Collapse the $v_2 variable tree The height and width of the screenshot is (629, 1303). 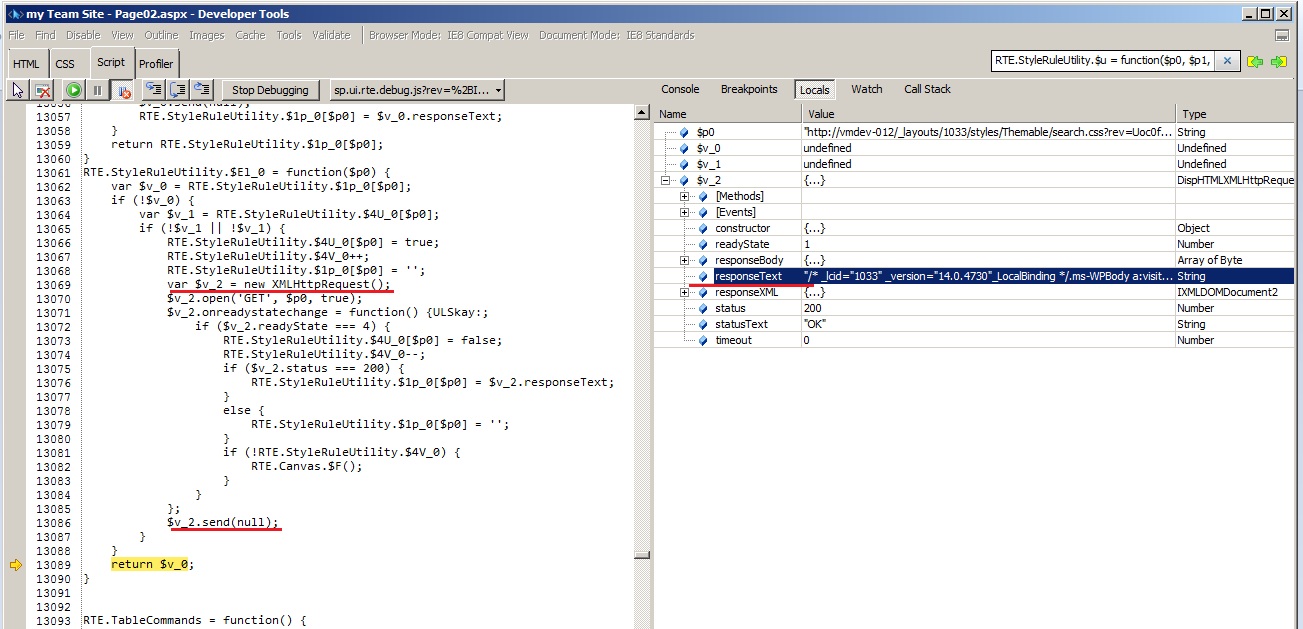point(664,180)
